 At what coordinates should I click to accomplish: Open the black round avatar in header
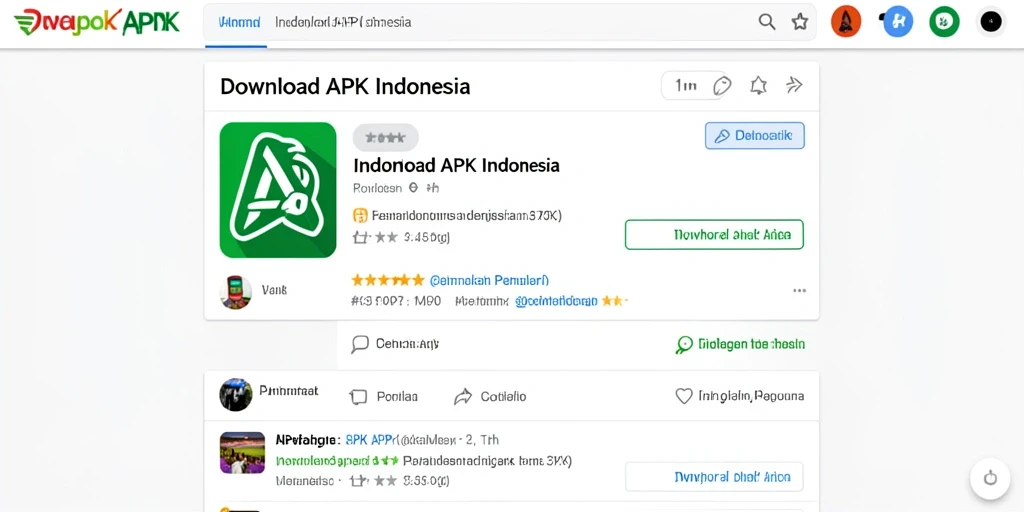(x=991, y=22)
